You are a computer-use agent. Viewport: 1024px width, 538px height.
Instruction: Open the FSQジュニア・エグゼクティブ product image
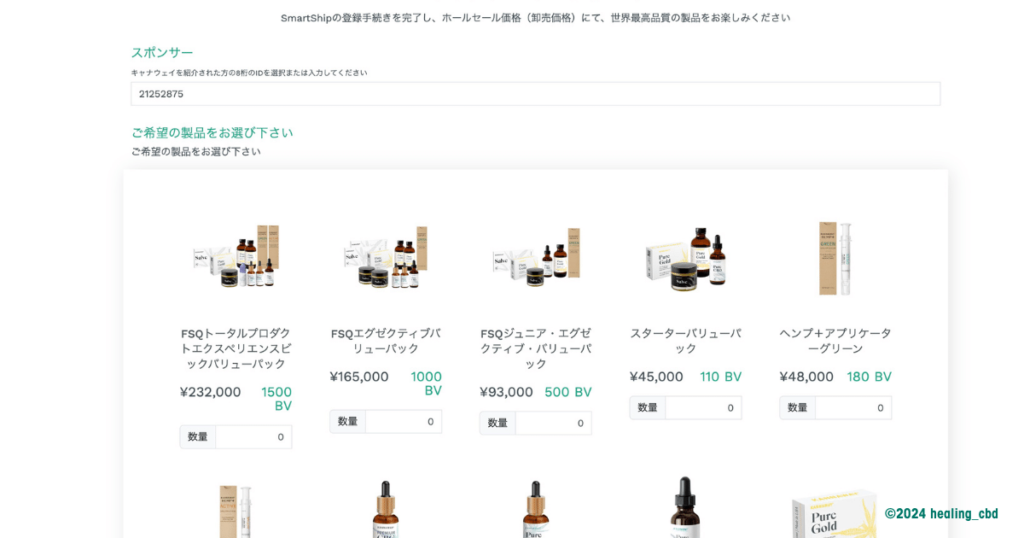pyautogui.click(x=536, y=257)
